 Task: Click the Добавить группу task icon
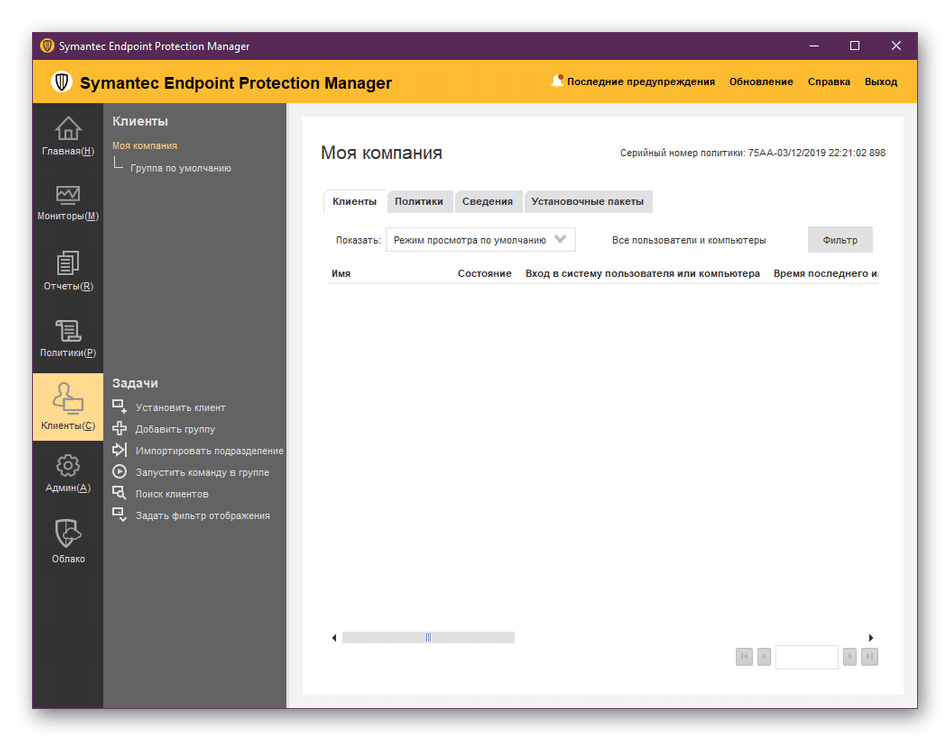[x=119, y=428]
